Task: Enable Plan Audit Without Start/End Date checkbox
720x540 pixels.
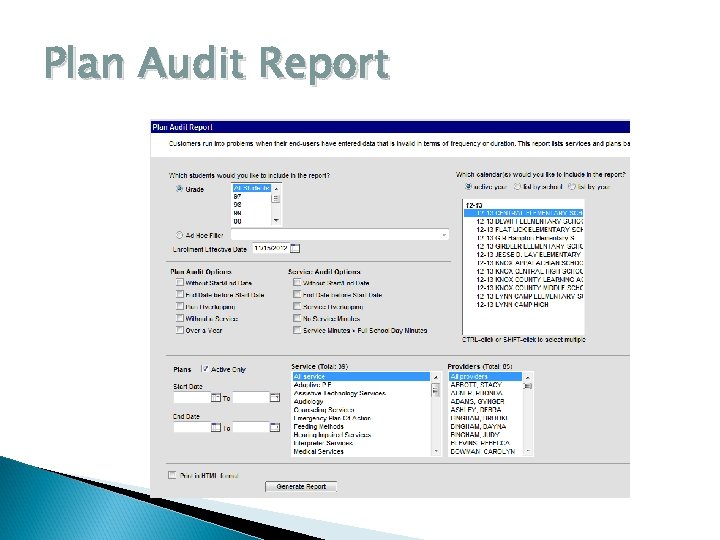Action: (x=180, y=282)
